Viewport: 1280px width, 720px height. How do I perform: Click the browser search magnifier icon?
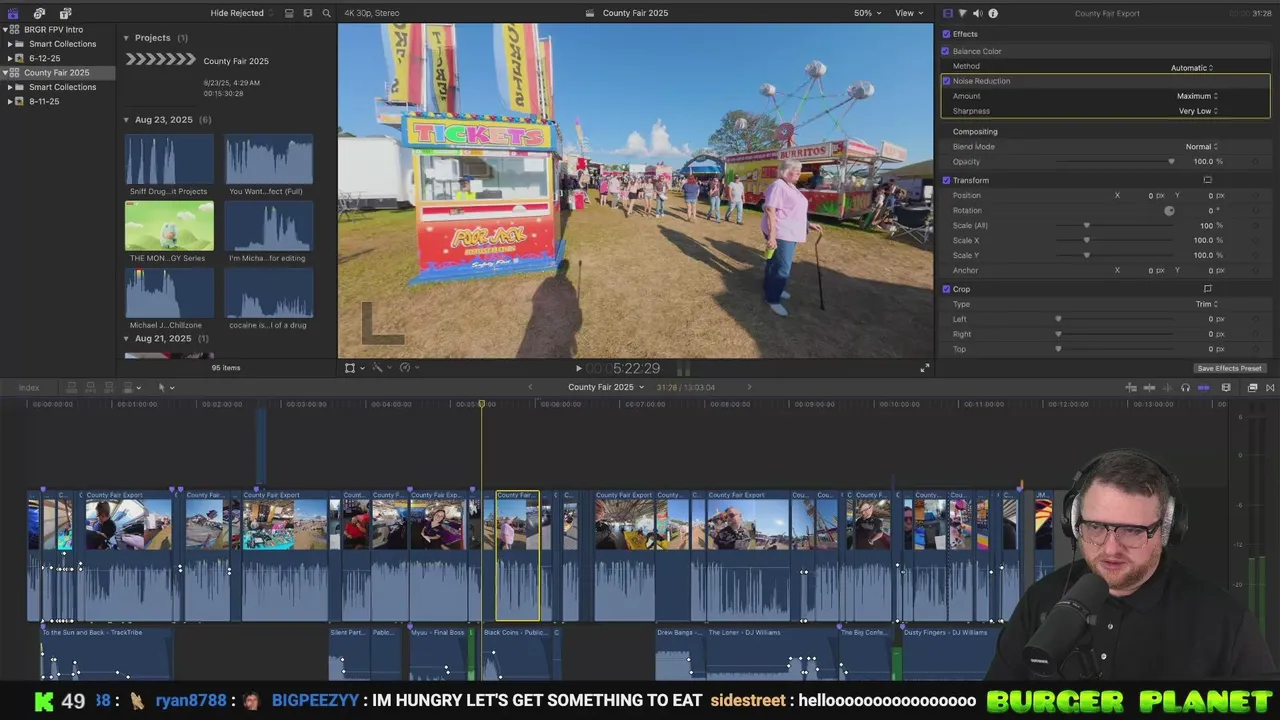326,13
